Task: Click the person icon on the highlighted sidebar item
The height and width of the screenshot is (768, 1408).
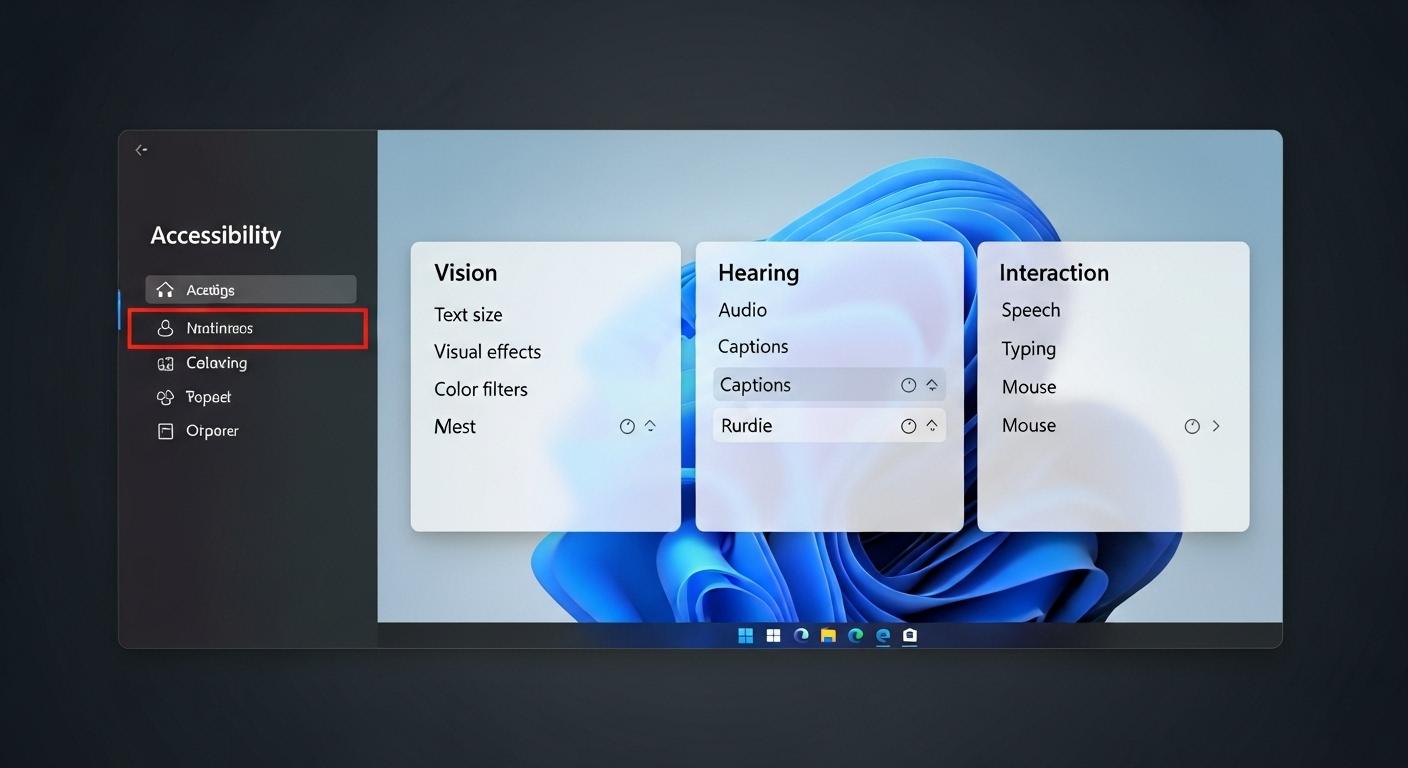Action: (x=165, y=327)
